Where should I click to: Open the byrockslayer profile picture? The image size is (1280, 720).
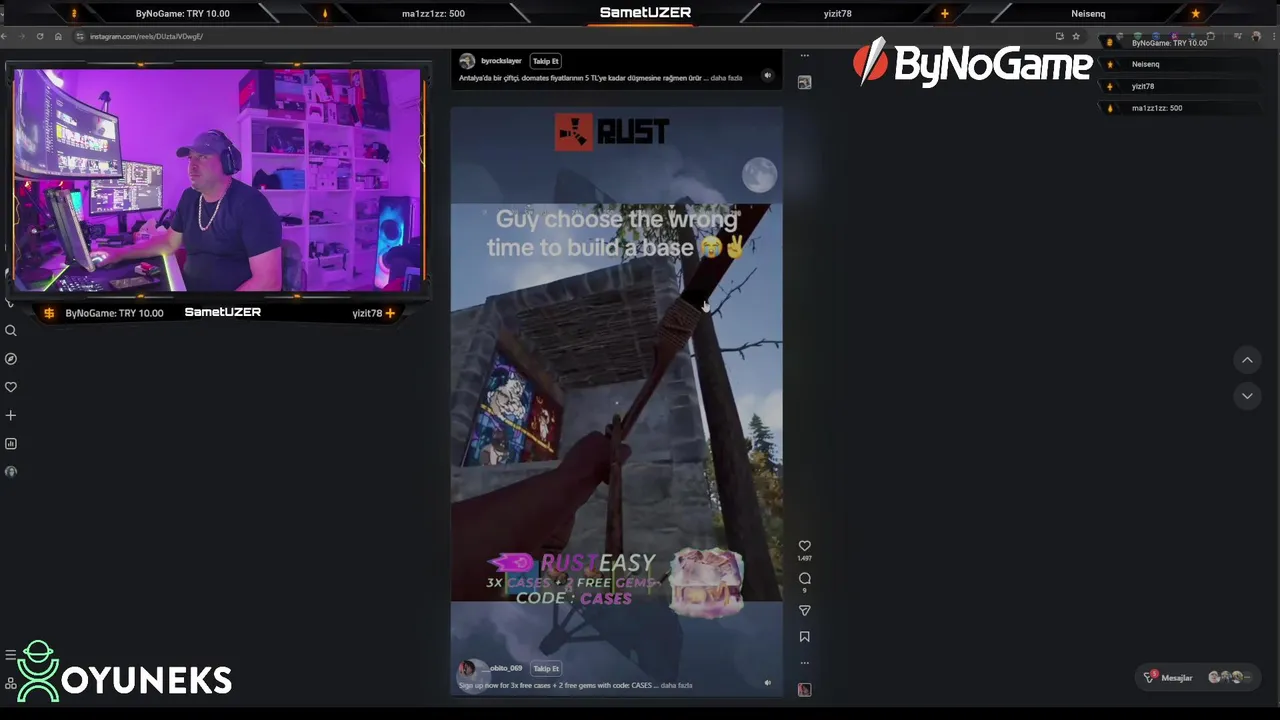[467, 61]
